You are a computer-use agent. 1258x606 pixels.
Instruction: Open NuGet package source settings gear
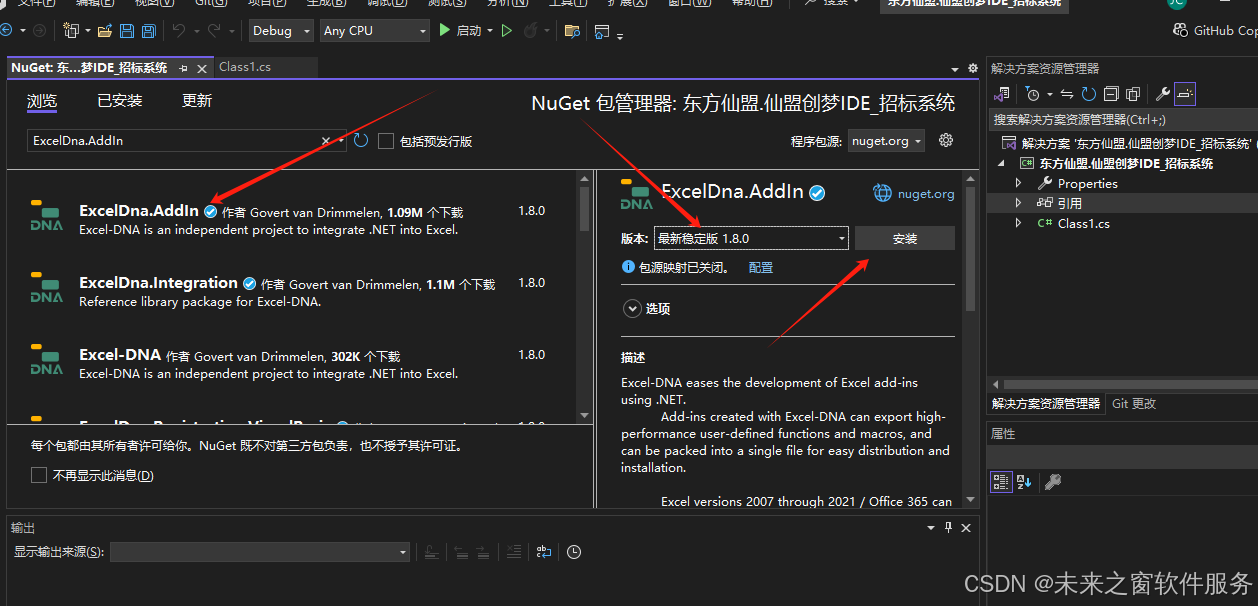coord(946,140)
